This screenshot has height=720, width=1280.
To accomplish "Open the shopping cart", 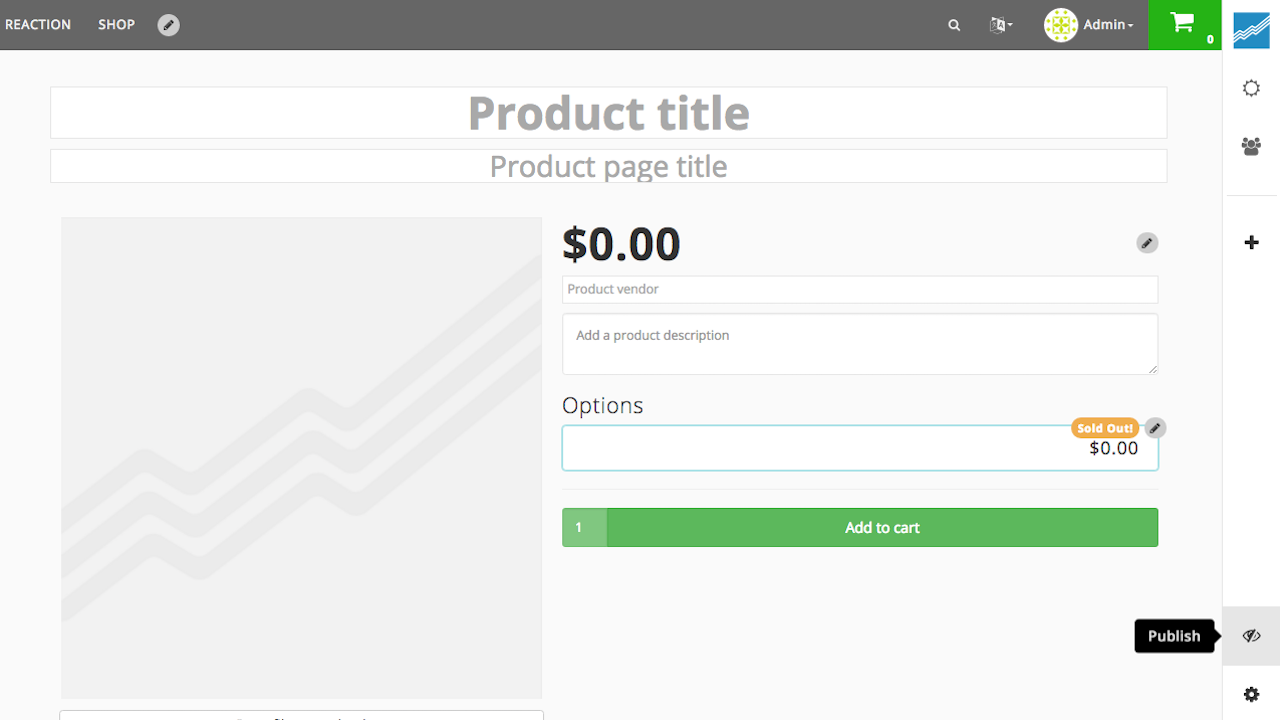I will pos(1184,24).
